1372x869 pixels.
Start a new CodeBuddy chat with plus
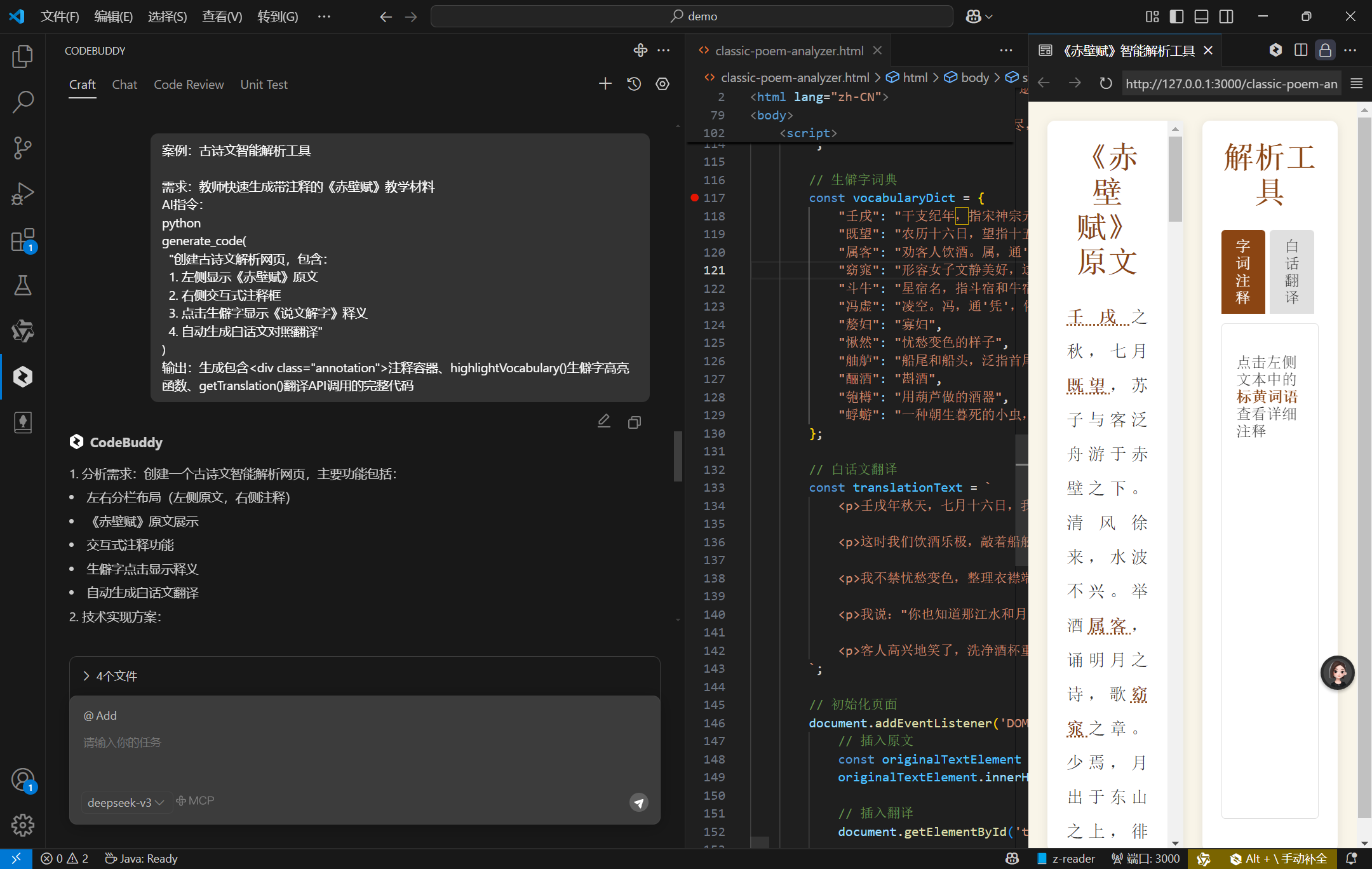(x=605, y=84)
